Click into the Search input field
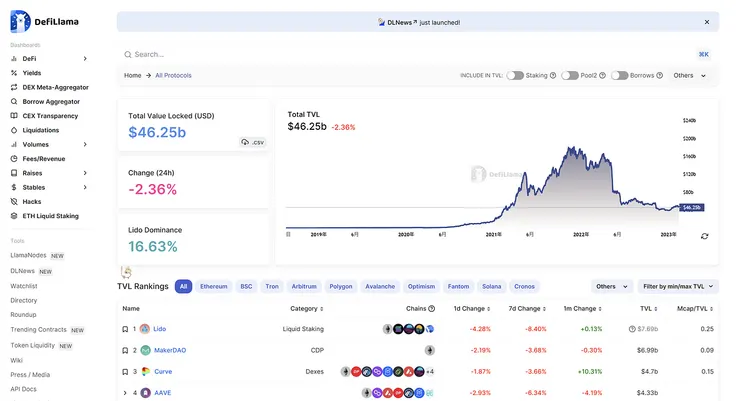 pos(400,54)
